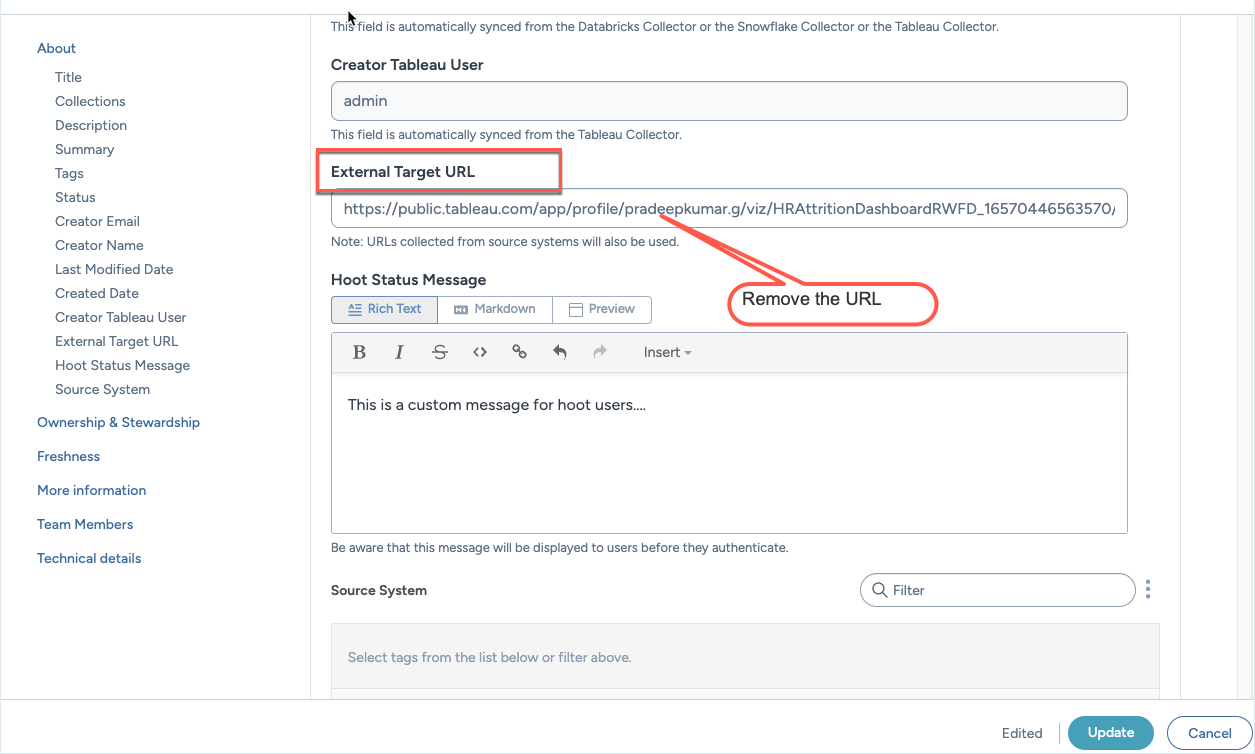Image resolution: width=1255 pixels, height=754 pixels.
Task: Open the Insert dropdown menu
Action: tap(667, 352)
